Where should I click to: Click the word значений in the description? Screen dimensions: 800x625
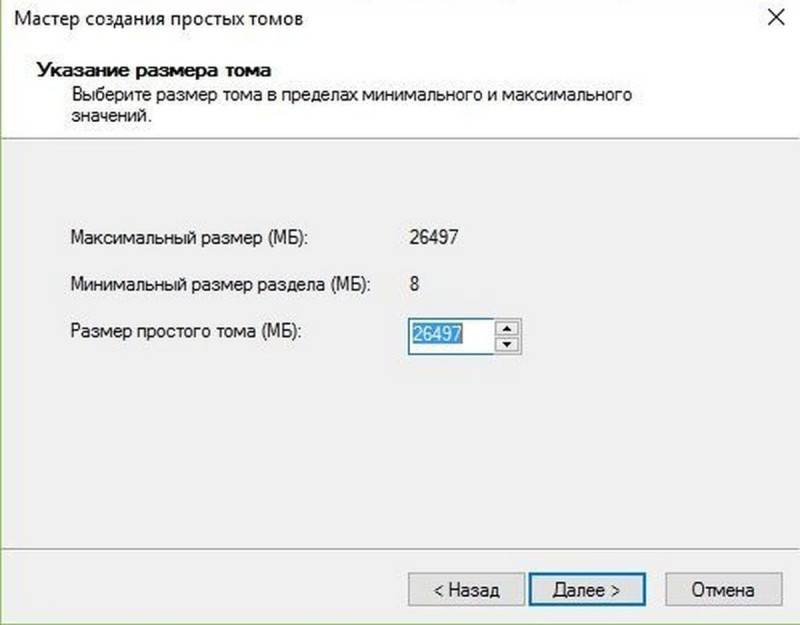[x=112, y=115]
